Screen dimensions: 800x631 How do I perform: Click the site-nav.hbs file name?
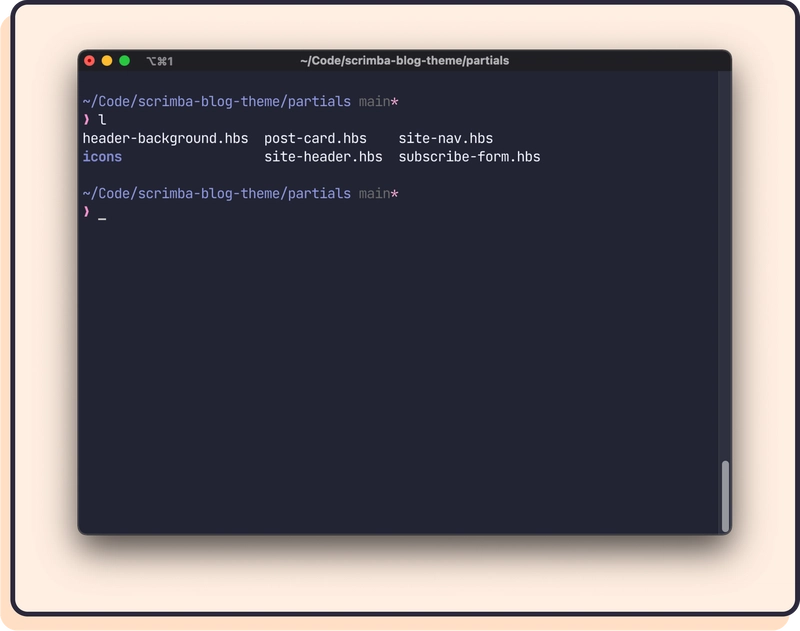pos(445,138)
